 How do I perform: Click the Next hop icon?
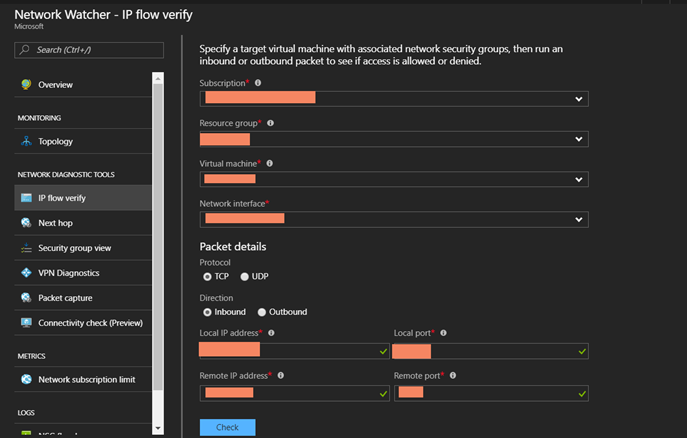26,223
